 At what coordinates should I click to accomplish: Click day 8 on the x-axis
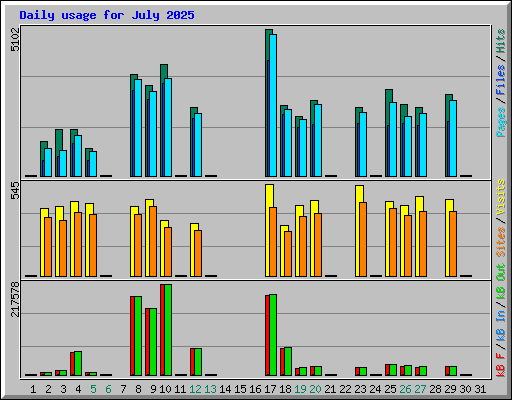[x=138, y=389]
